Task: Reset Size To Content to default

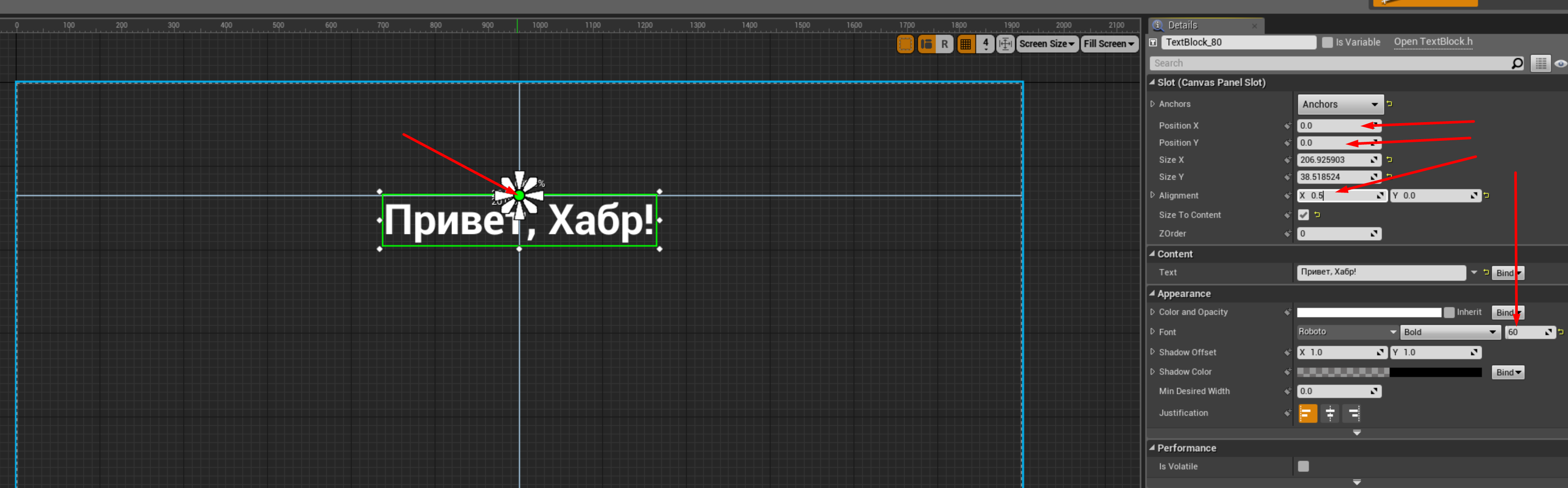Action: coord(1317,214)
